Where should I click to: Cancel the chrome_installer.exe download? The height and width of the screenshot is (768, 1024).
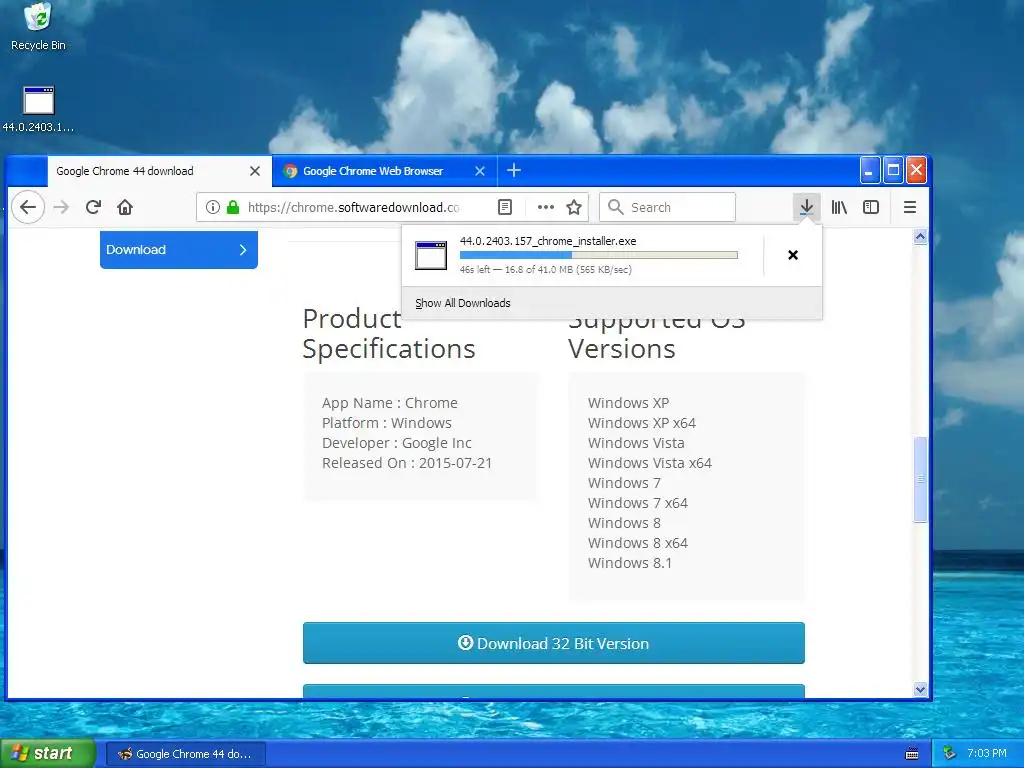(x=793, y=255)
